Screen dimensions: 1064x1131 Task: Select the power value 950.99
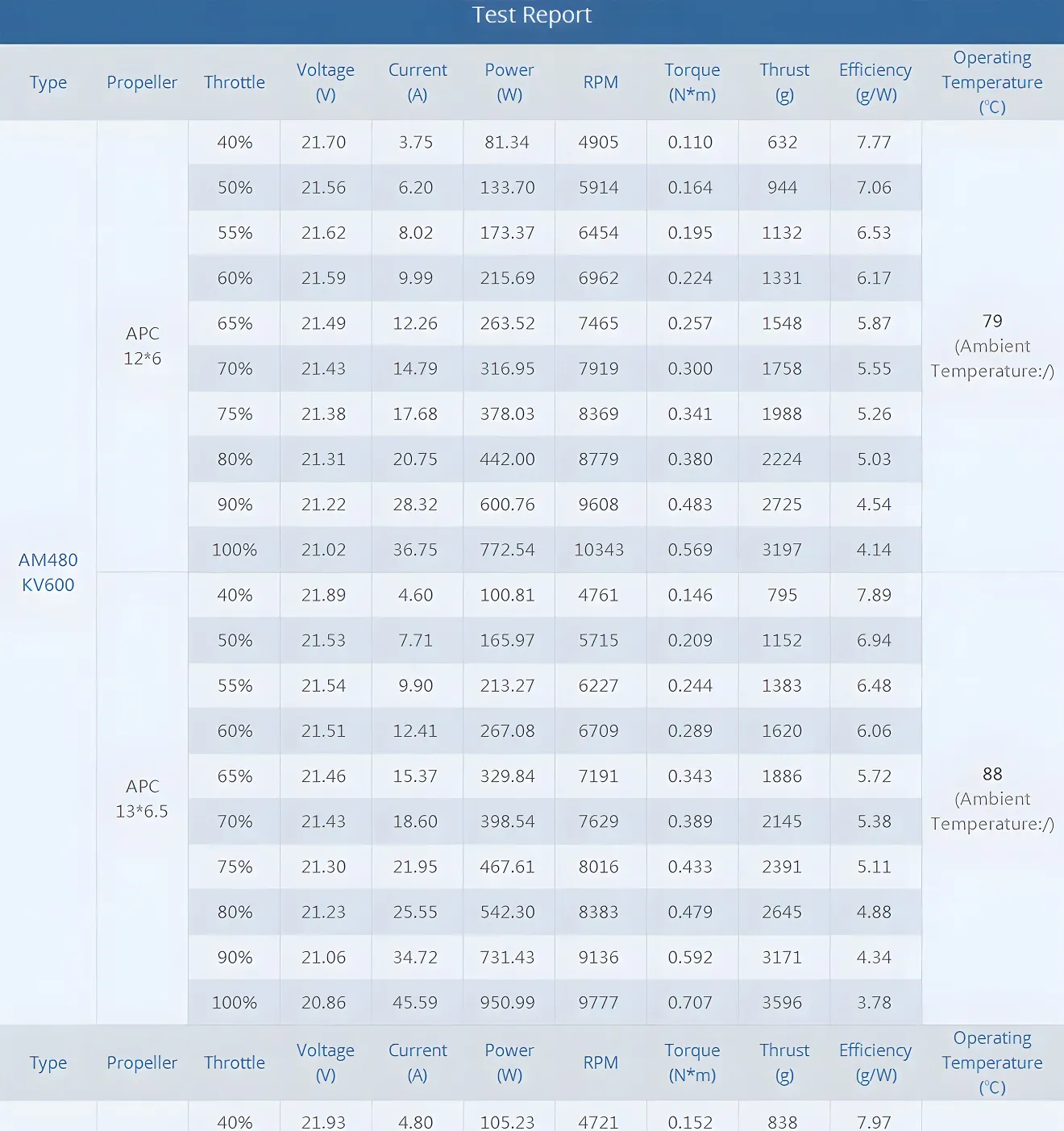[x=508, y=1003]
